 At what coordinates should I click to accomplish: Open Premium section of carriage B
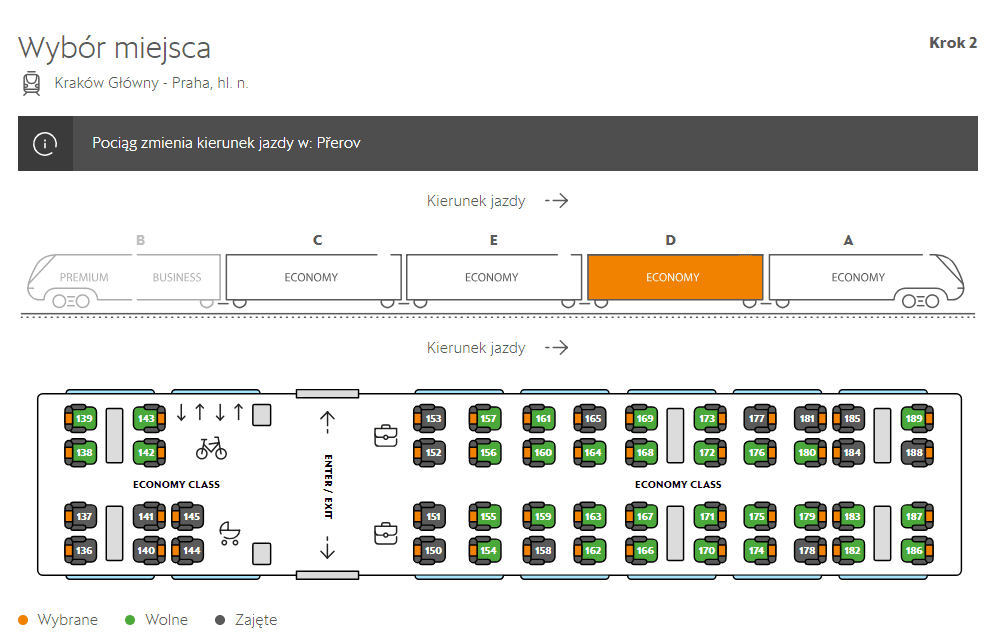(x=84, y=277)
